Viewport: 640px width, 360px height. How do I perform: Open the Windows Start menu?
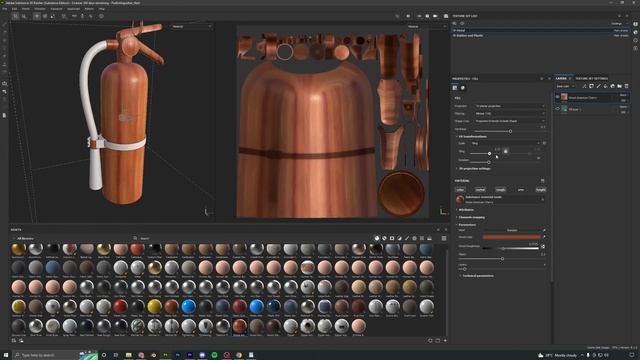pyautogui.click(x=5, y=355)
